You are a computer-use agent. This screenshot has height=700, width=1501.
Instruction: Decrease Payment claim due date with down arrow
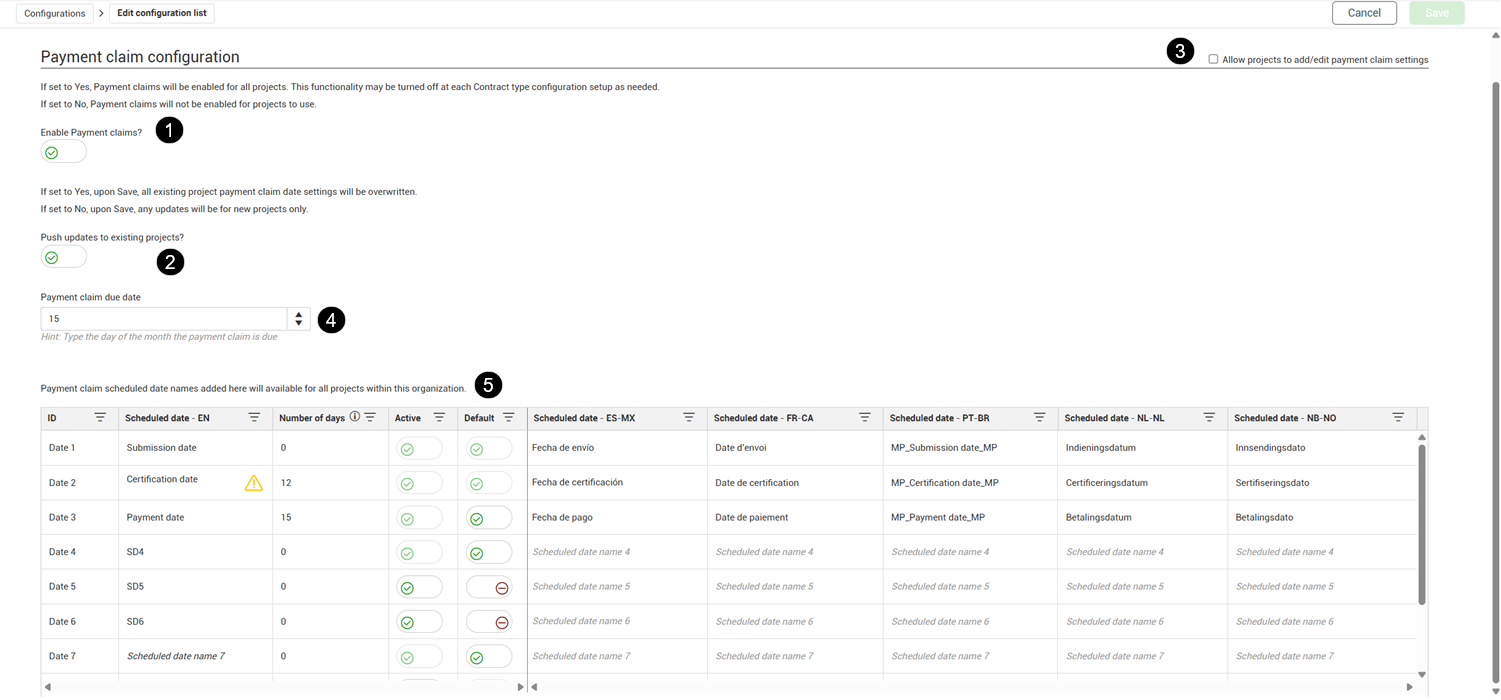[298, 323]
